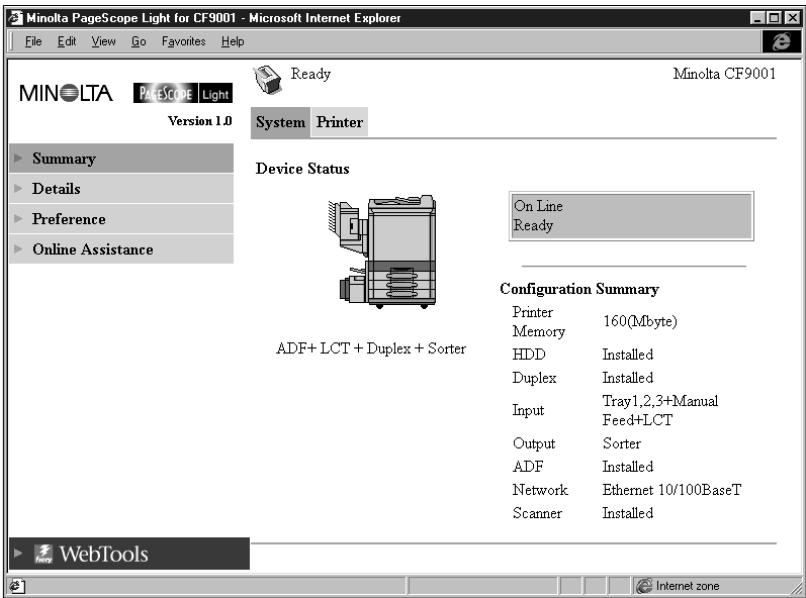This screenshot has height=598, width=806.
Task: Click the Internet zone globe icon
Action: (644, 586)
